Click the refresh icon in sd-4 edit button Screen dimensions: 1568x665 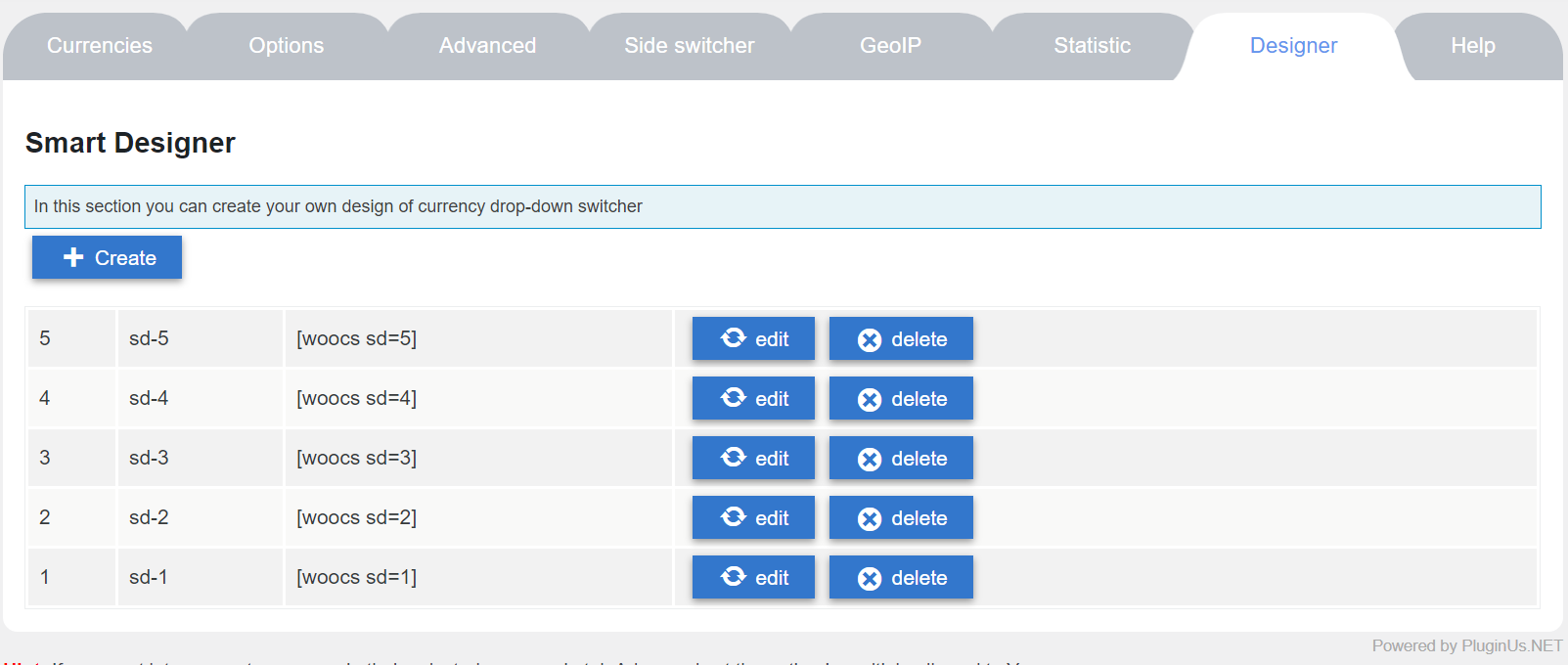tap(734, 397)
